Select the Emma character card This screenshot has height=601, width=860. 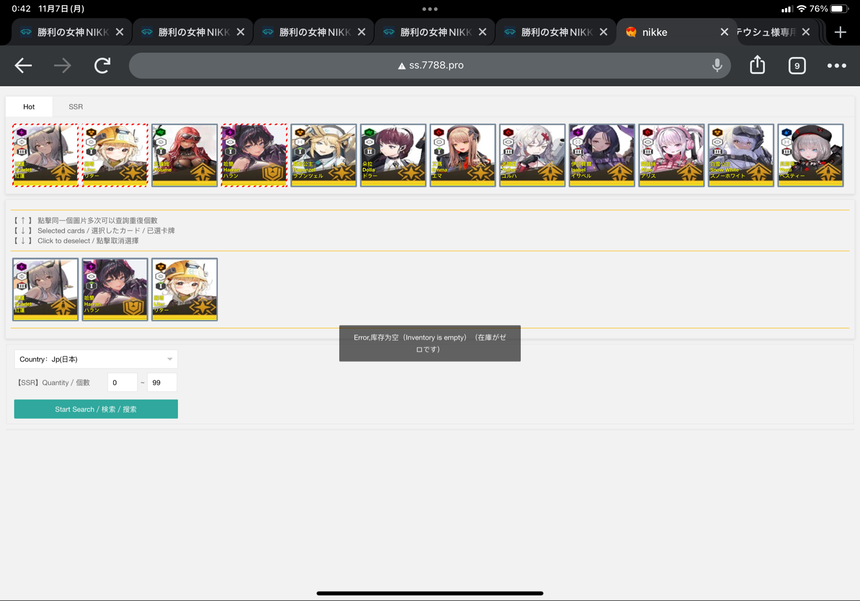(x=463, y=155)
